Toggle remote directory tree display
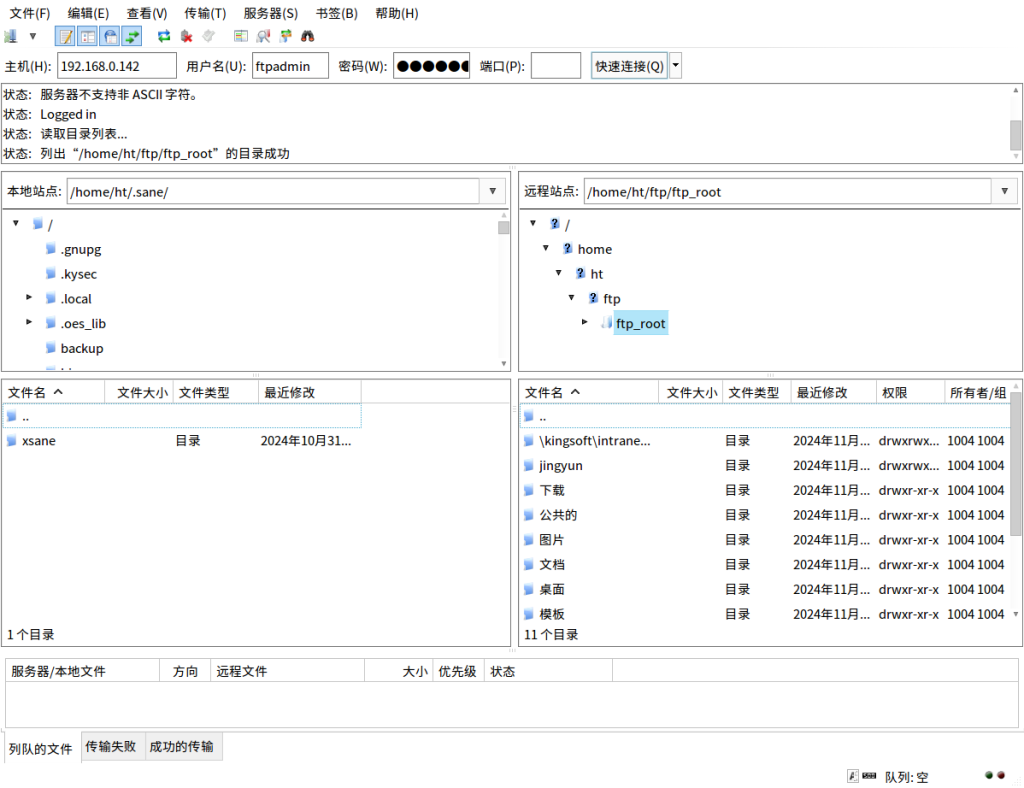Screen dimensions: 1024x788 110,37
